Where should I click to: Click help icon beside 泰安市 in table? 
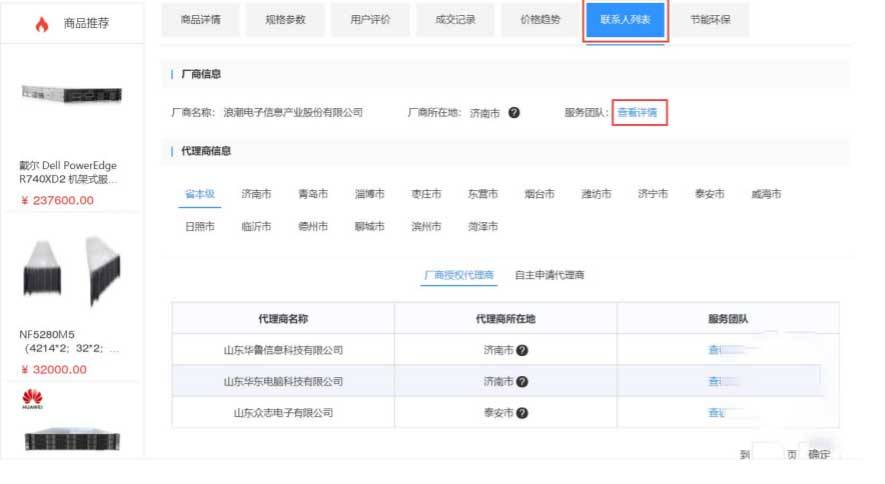522,412
